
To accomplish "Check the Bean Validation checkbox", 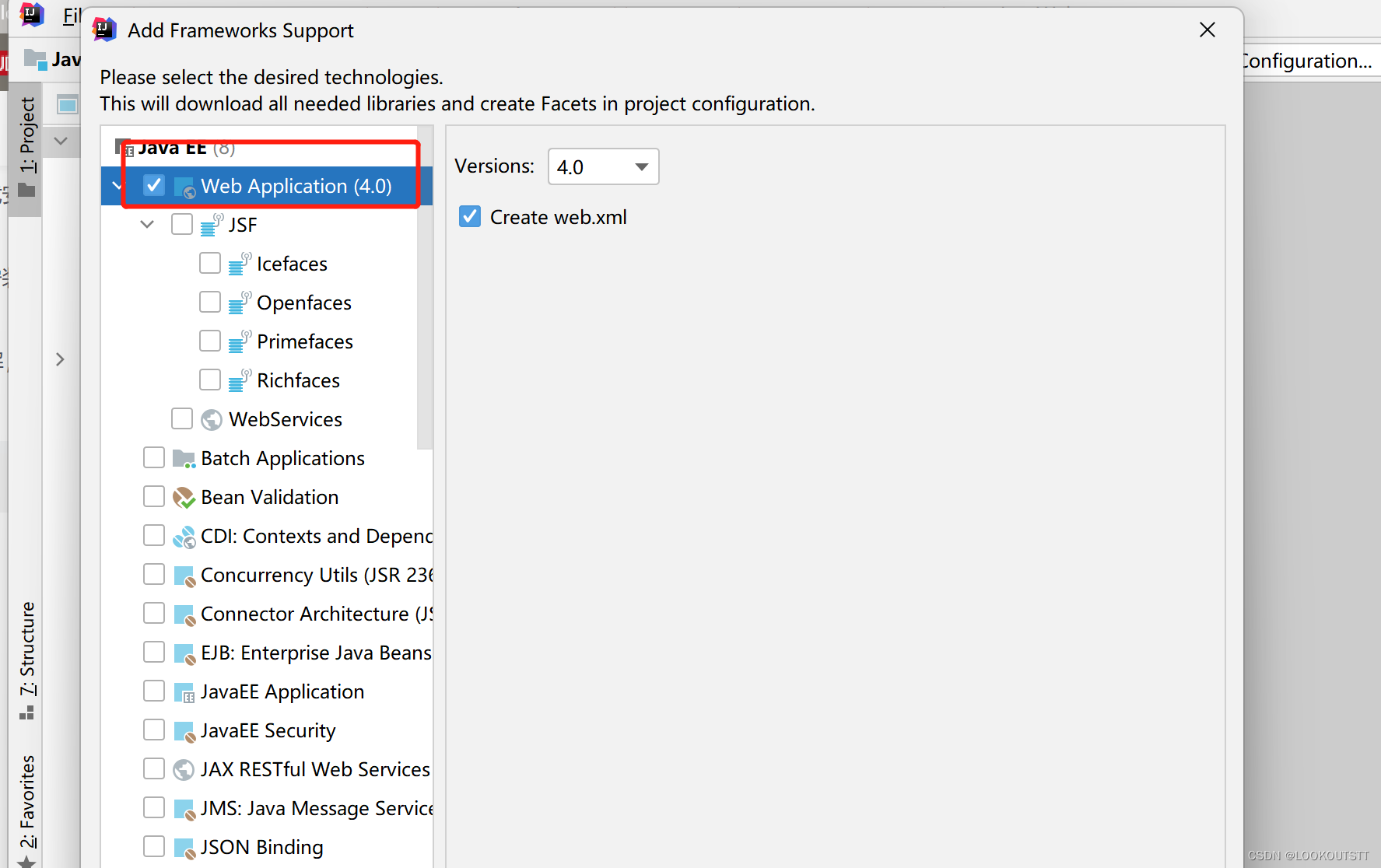I will point(154,496).
